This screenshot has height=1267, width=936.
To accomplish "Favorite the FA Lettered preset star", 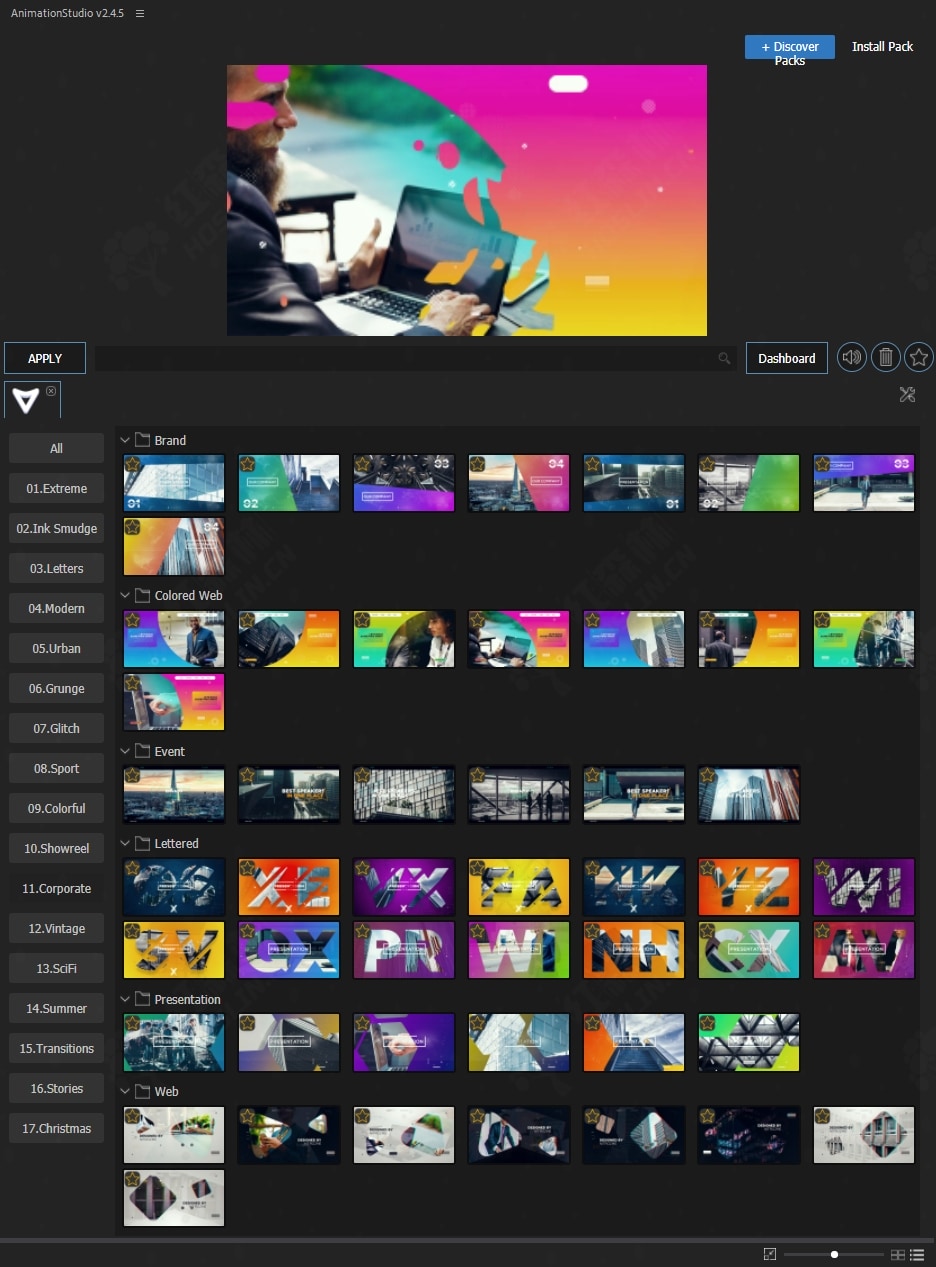I will pyautogui.click(x=477, y=868).
